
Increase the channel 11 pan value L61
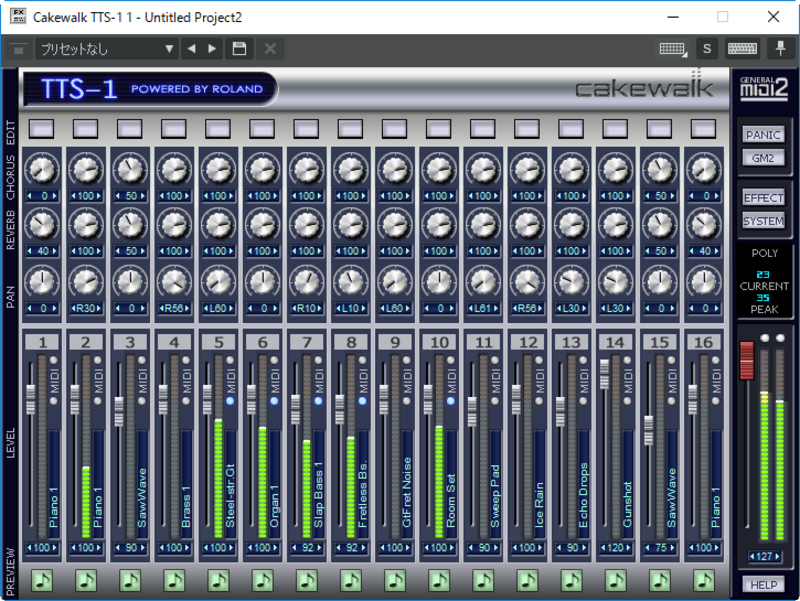[x=495, y=308]
